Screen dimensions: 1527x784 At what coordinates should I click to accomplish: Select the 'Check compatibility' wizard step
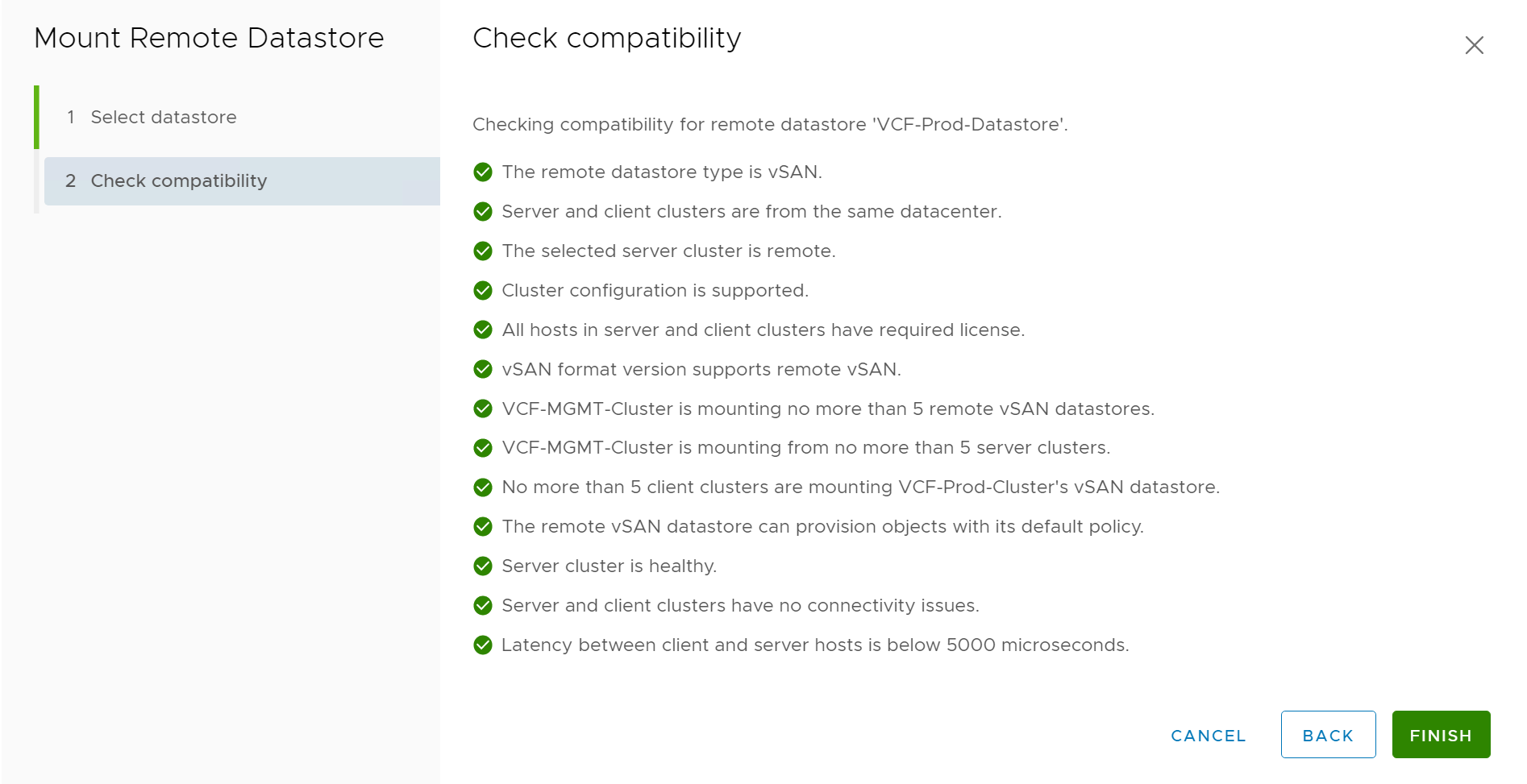179,180
